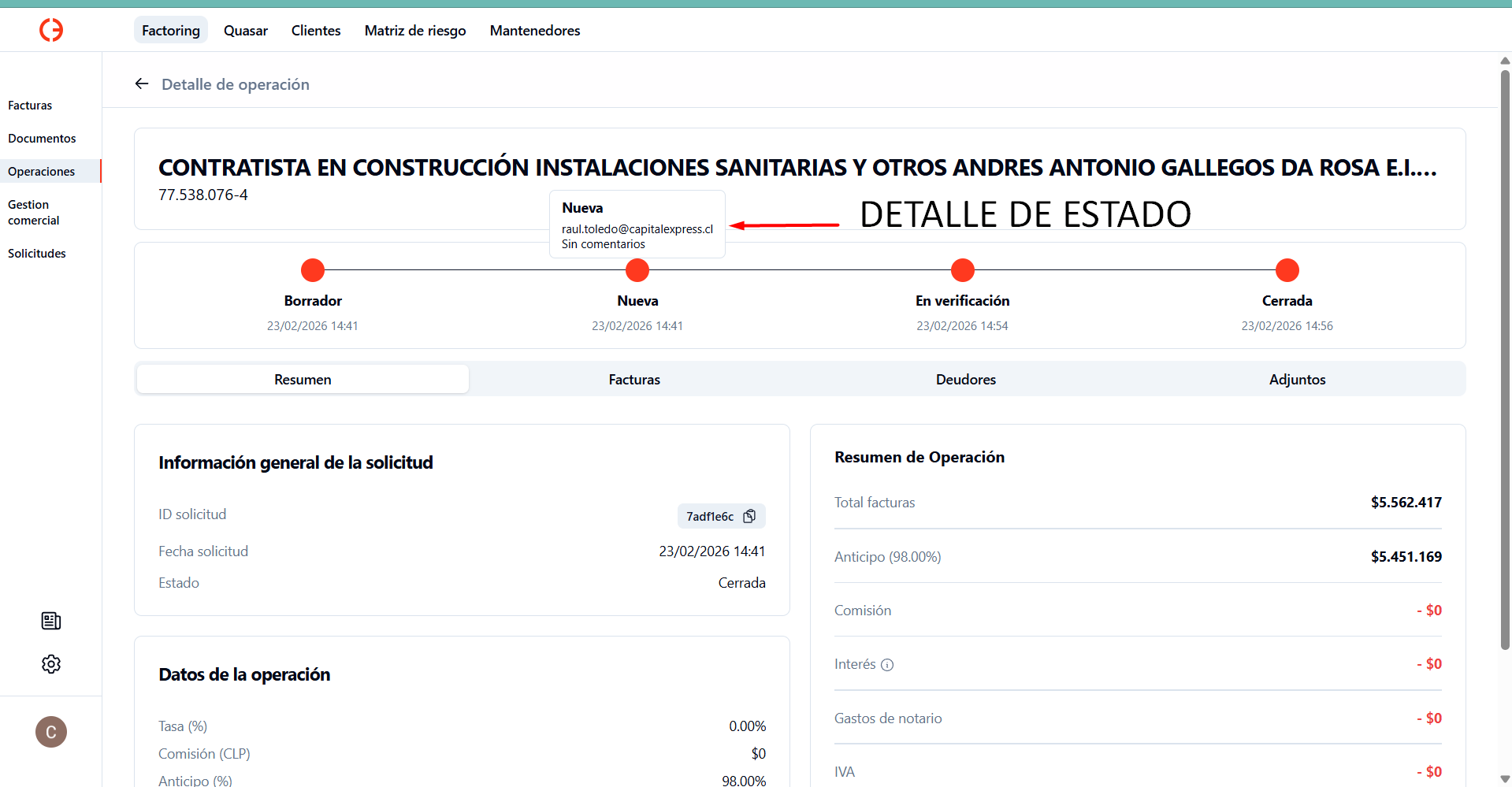1512x787 pixels.
Task: Open Matriz de riesgo from top menu
Action: [x=414, y=30]
